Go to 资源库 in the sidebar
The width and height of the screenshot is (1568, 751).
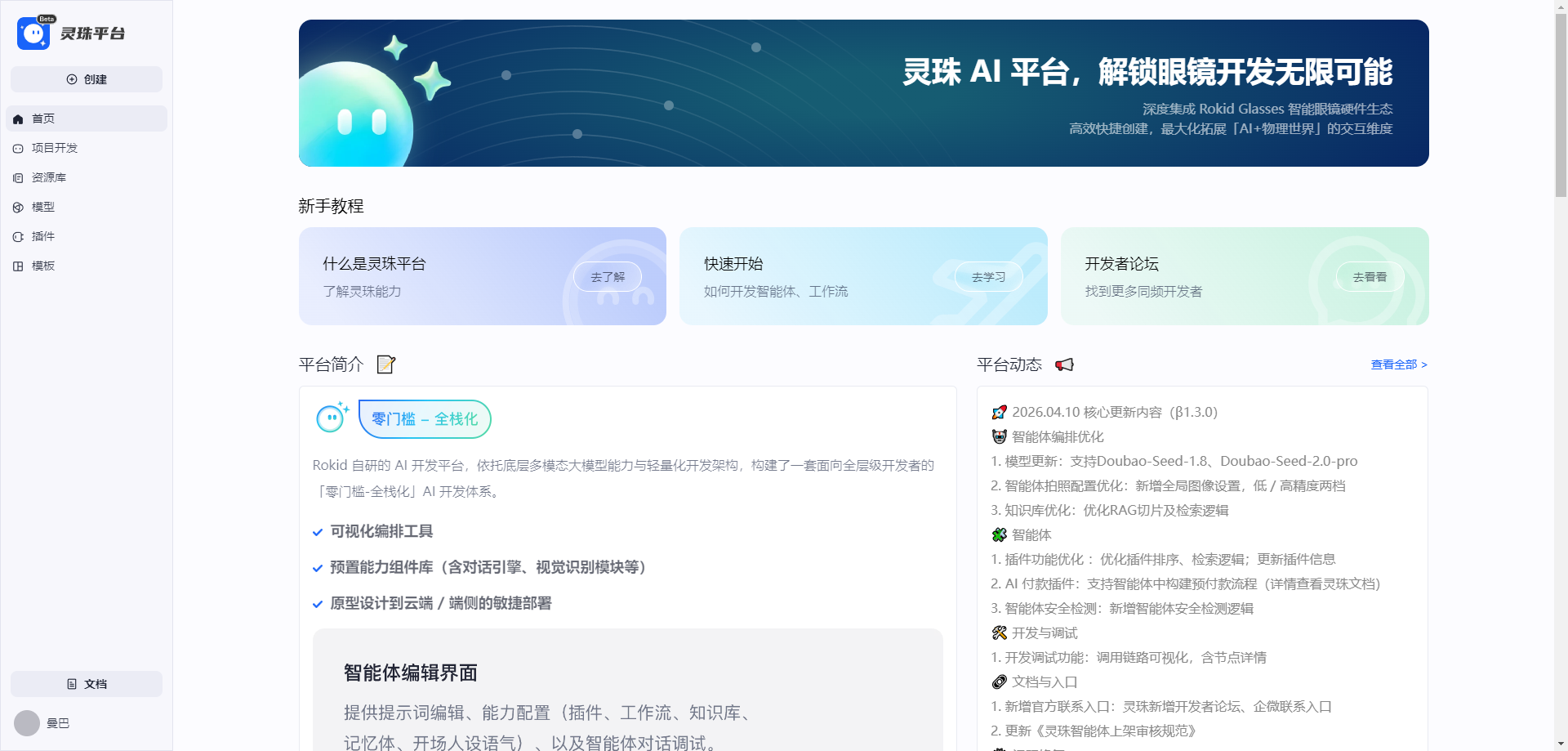pyautogui.click(x=87, y=177)
